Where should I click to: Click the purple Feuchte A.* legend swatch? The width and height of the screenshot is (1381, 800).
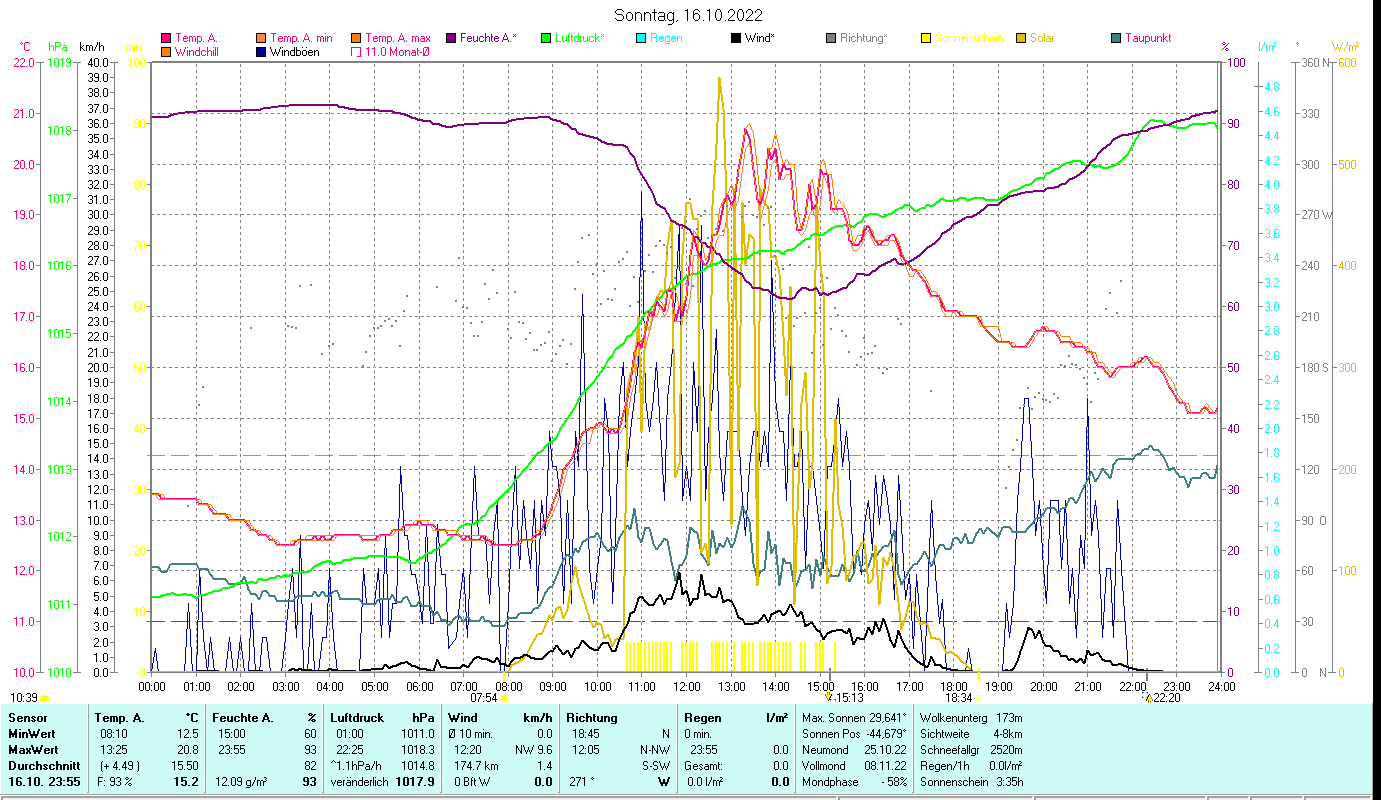pyautogui.click(x=450, y=38)
